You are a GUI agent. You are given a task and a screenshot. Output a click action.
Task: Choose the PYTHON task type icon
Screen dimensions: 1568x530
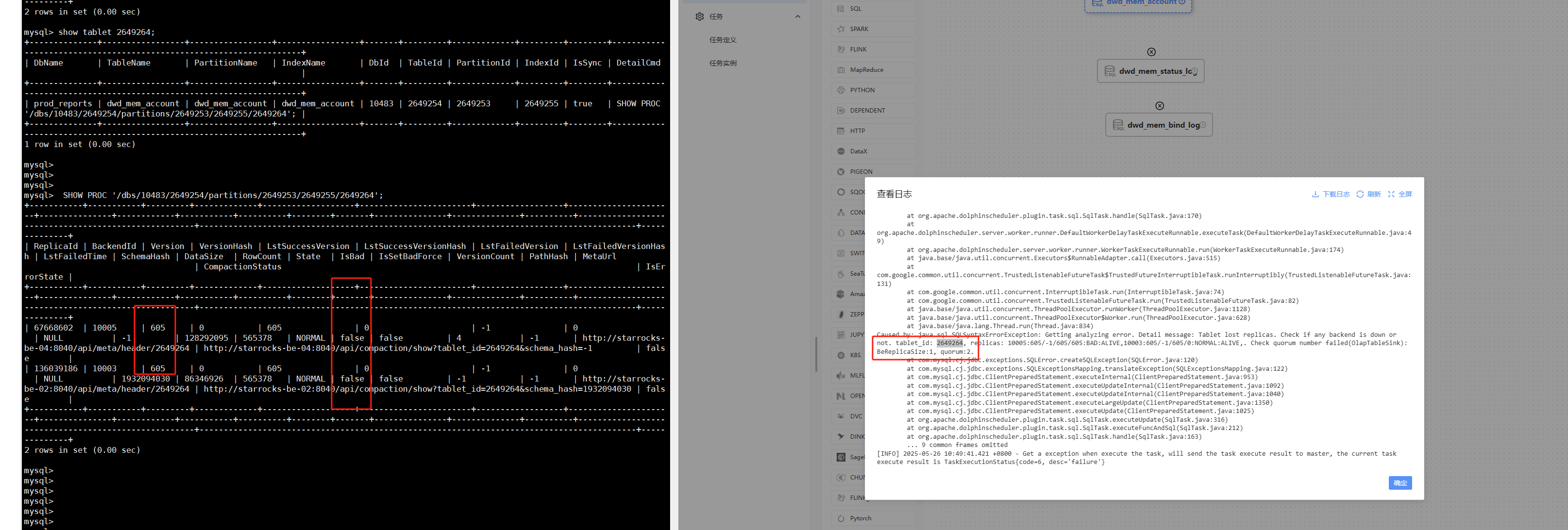coord(841,90)
